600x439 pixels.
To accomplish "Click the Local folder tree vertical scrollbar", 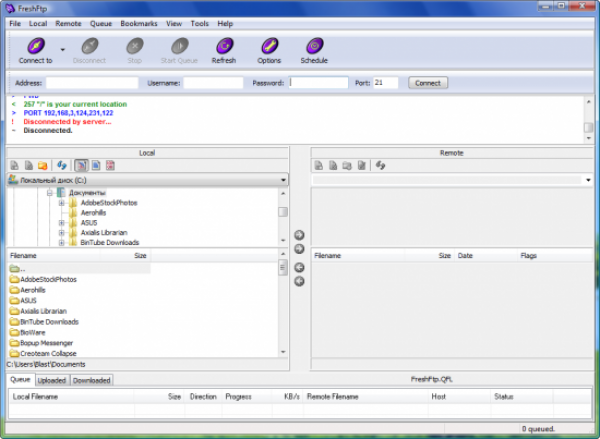I will [x=283, y=225].
